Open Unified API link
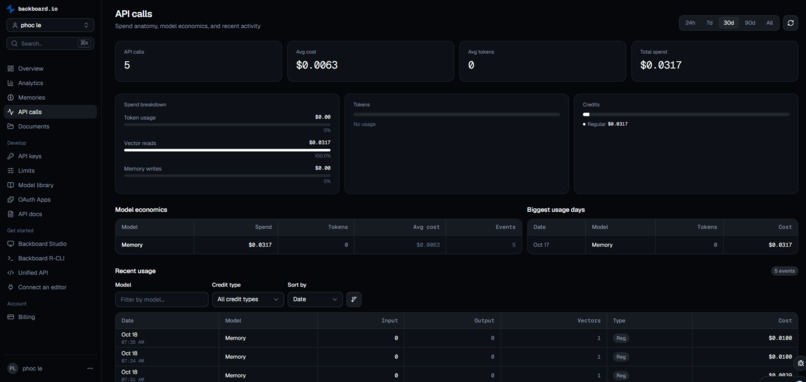The height and width of the screenshot is (382, 806). pos(50,272)
